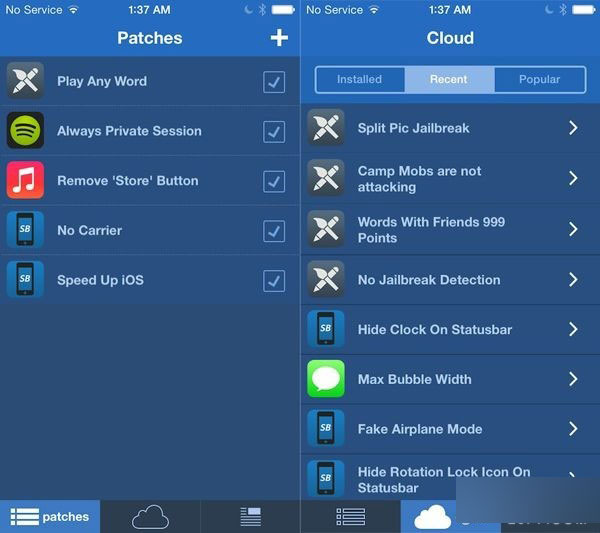Tap the Split Pic Jailbreak app icon
The height and width of the screenshot is (533, 600).
(326, 127)
